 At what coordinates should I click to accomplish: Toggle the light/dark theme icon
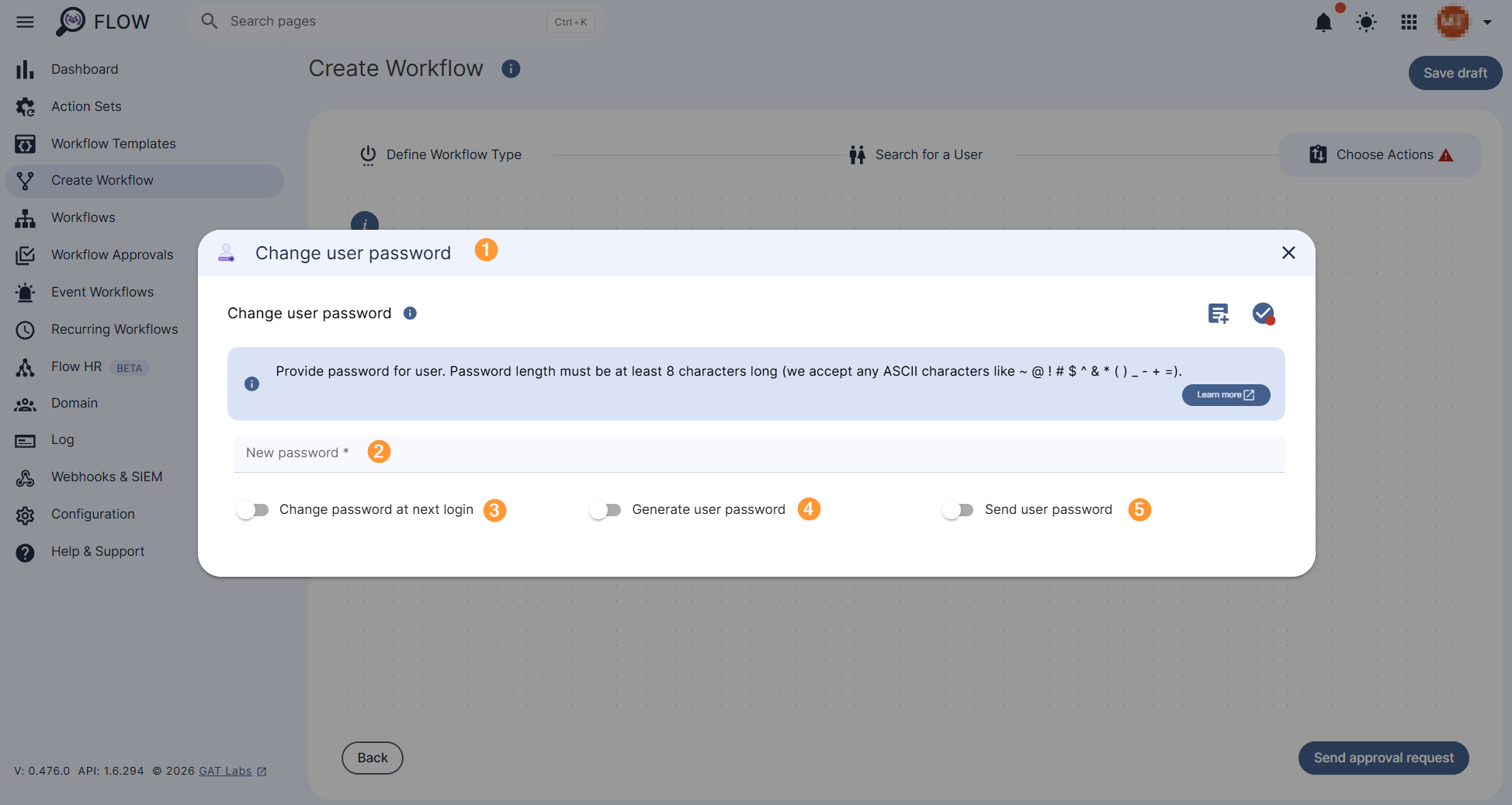pos(1367,22)
